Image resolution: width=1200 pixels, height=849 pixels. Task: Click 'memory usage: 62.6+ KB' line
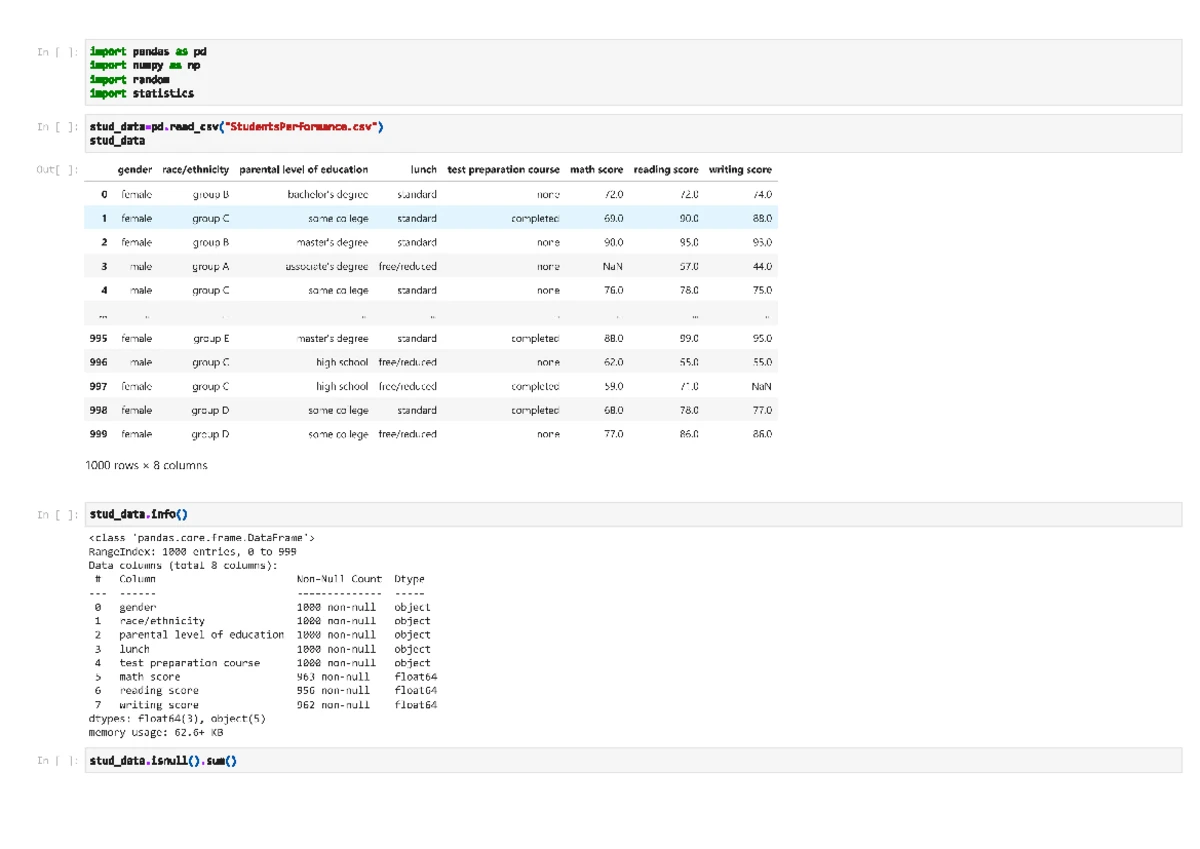pyautogui.click(x=156, y=733)
